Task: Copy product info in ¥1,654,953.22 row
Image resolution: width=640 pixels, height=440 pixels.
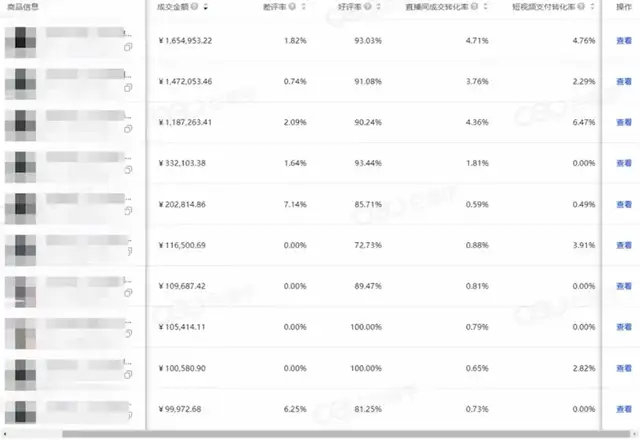Action: pos(128,48)
